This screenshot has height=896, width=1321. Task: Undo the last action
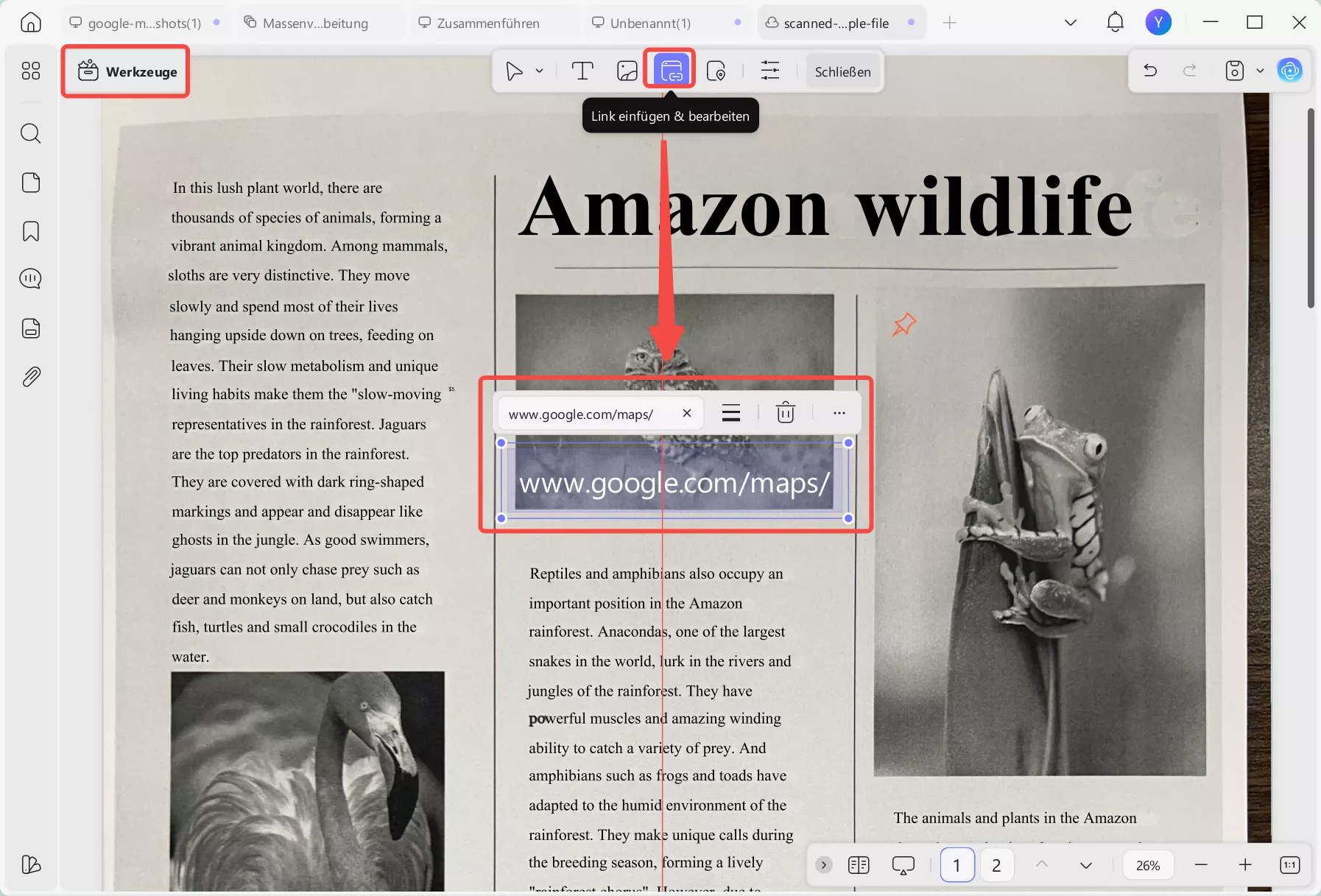(x=1149, y=70)
